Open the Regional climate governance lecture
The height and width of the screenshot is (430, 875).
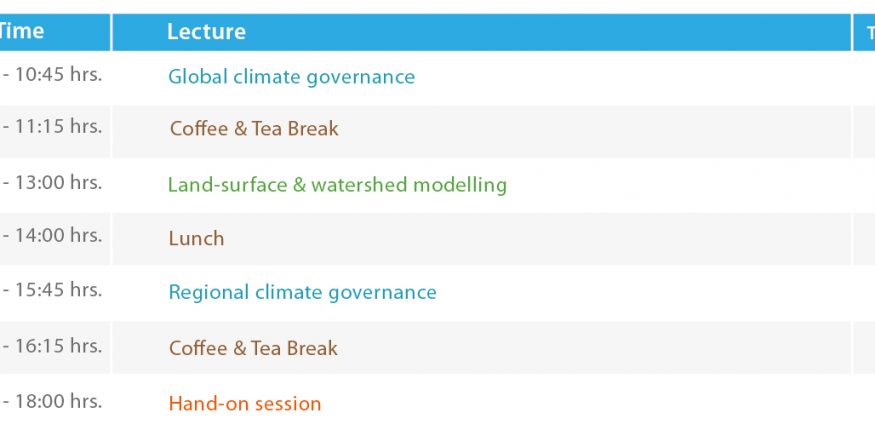(x=302, y=292)
